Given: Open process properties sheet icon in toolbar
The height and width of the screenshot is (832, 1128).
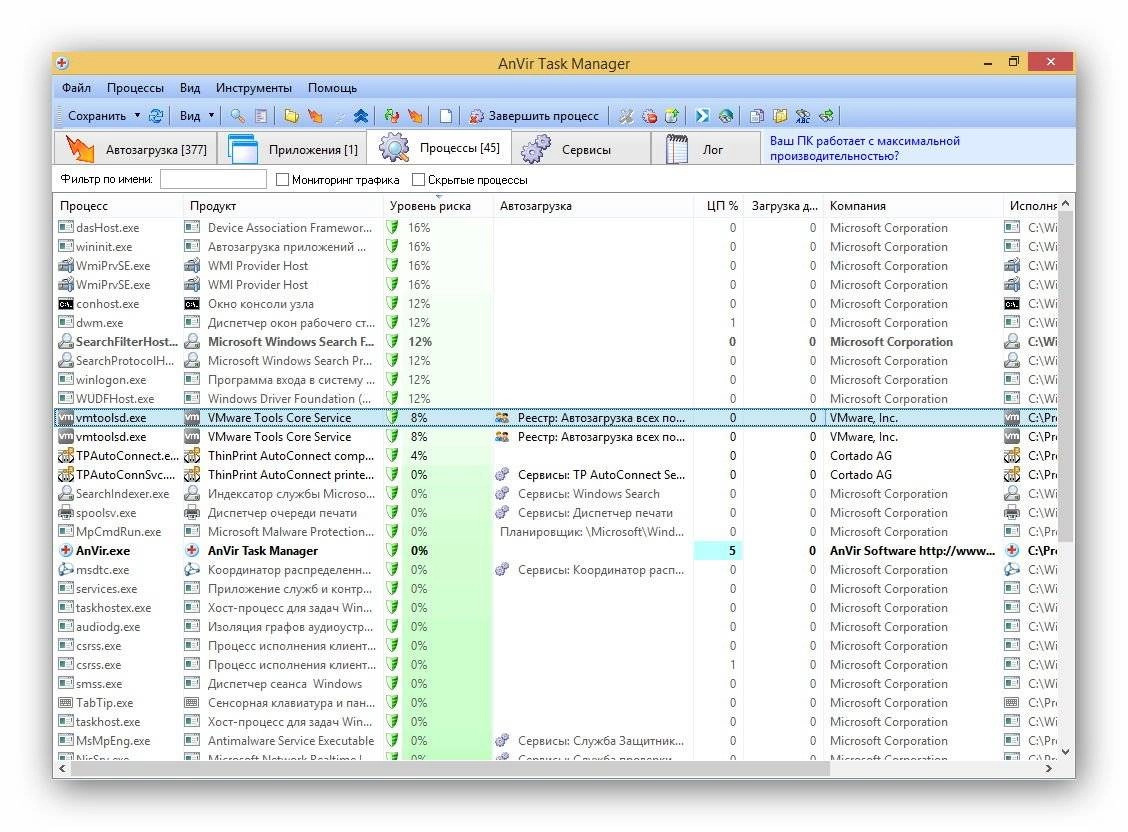Looking at the screenshot, I should (260, 116).
